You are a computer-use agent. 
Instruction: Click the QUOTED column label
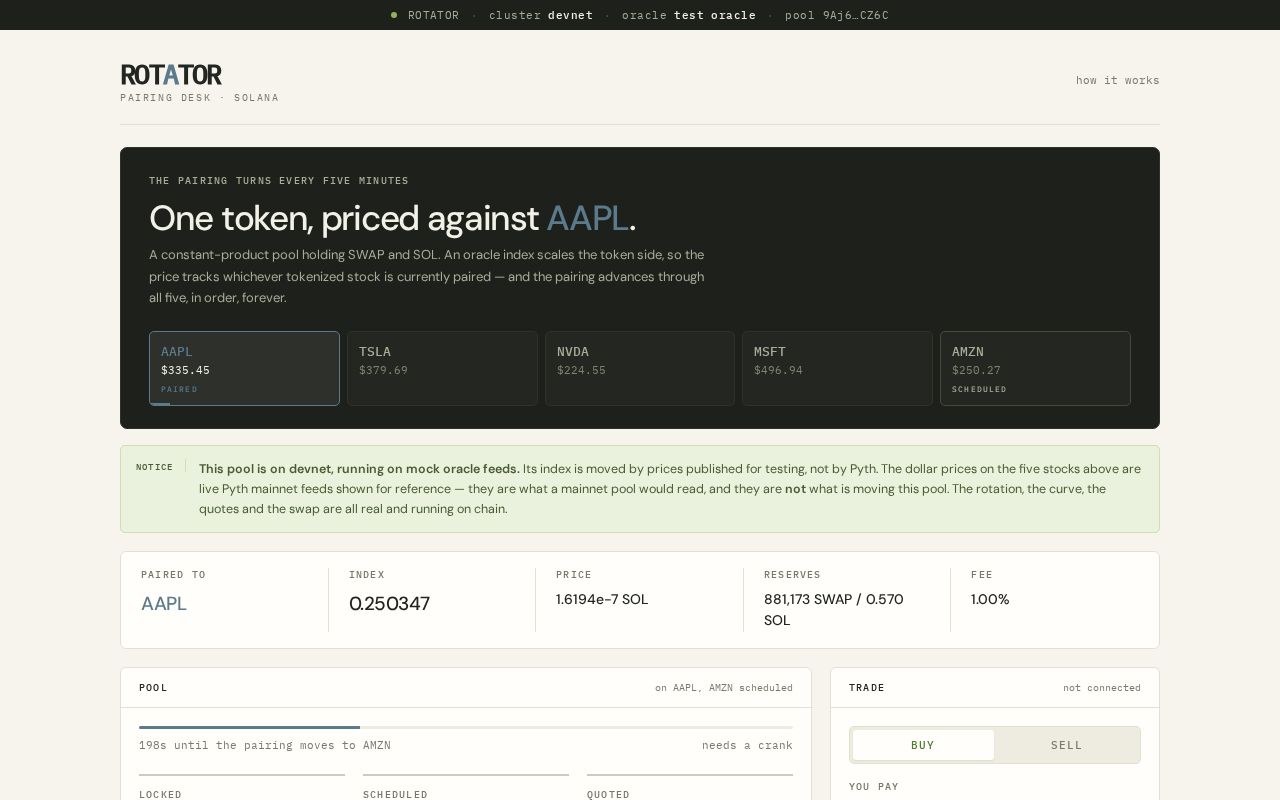tap(609, 794)
